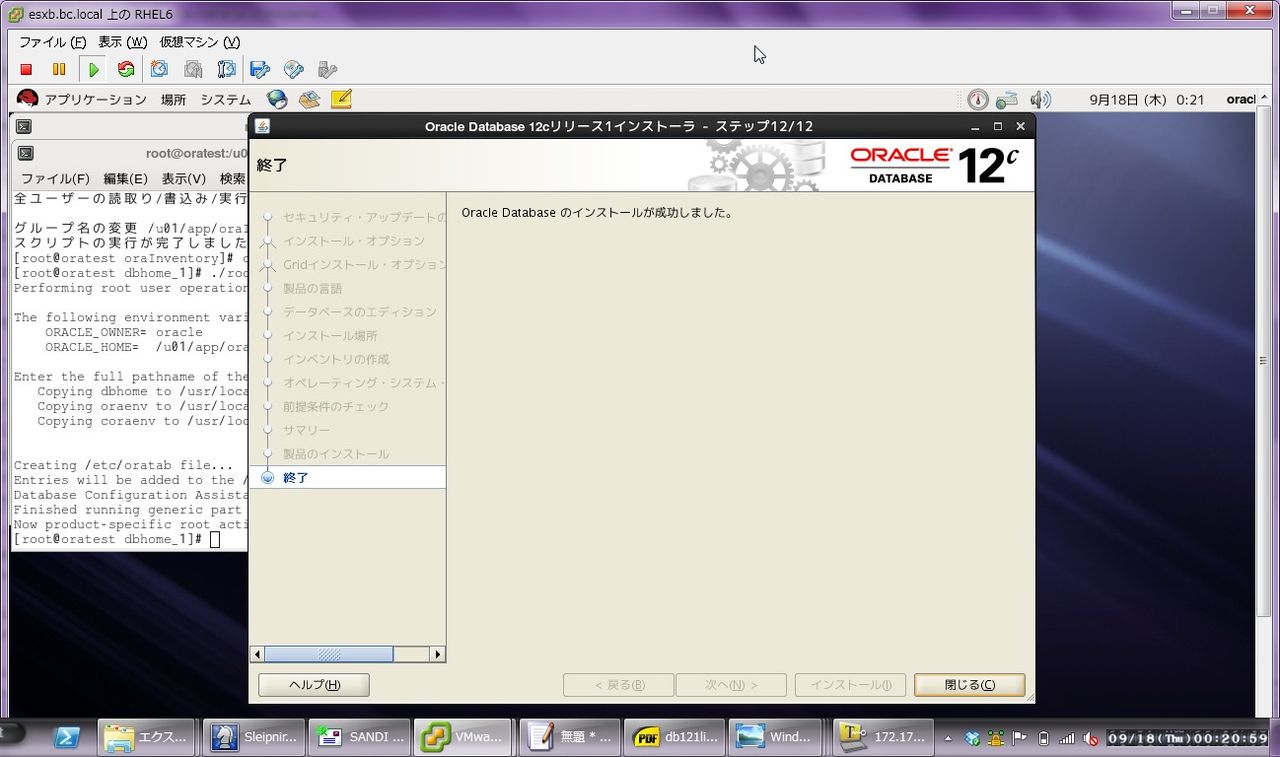Select the データベースのエディション step
Image resolution: width=1280 pixels, height=757 pixels.
coord(360,312)
